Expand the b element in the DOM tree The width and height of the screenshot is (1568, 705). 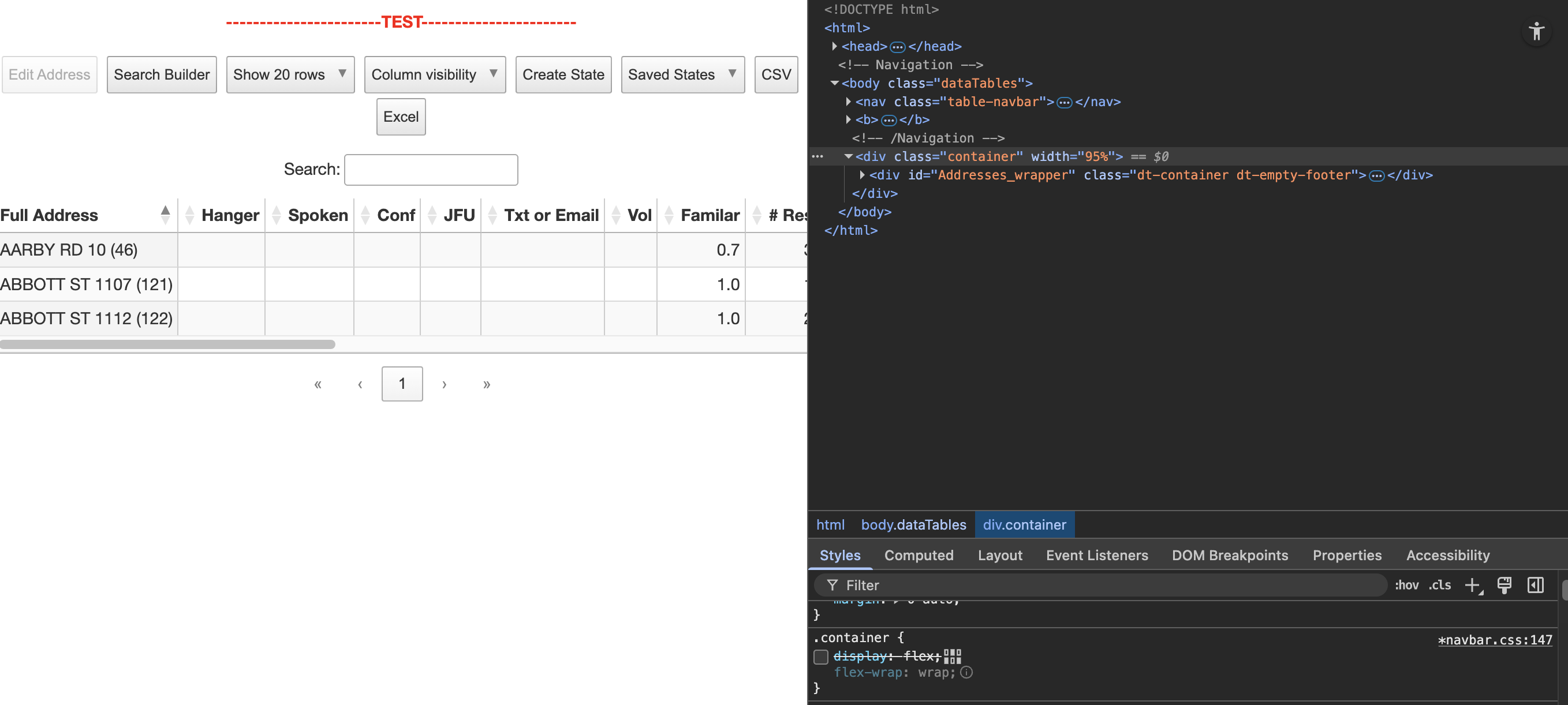(x=849, y=120)
